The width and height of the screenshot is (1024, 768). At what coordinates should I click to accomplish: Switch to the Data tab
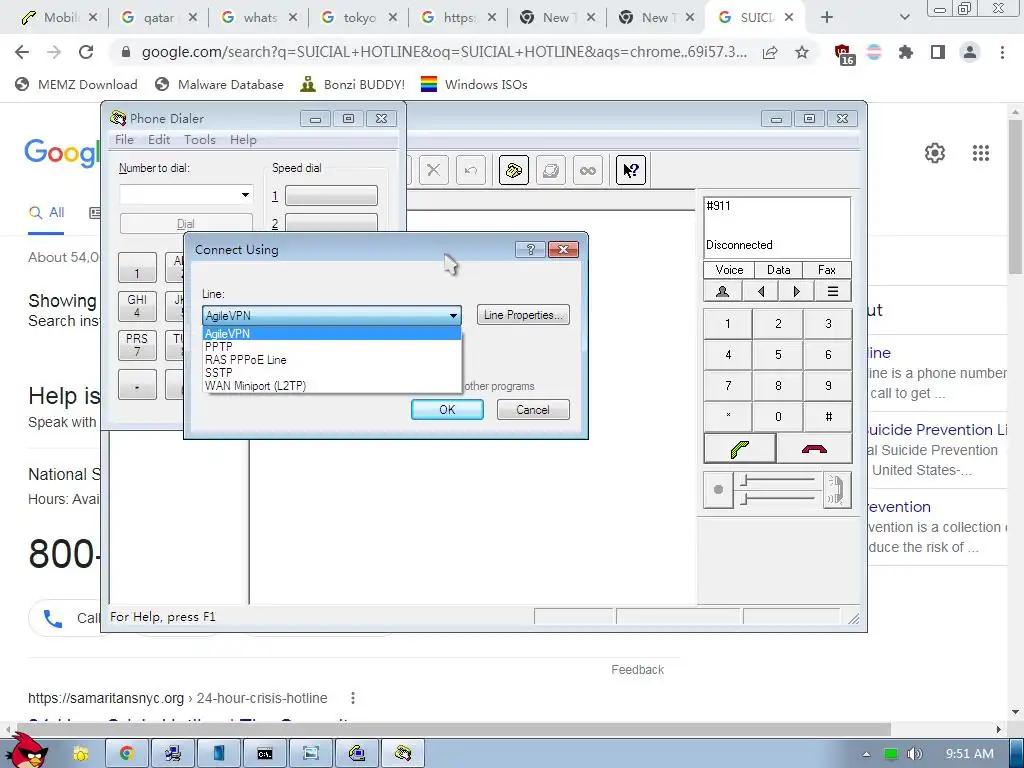(x=778, y=270)
